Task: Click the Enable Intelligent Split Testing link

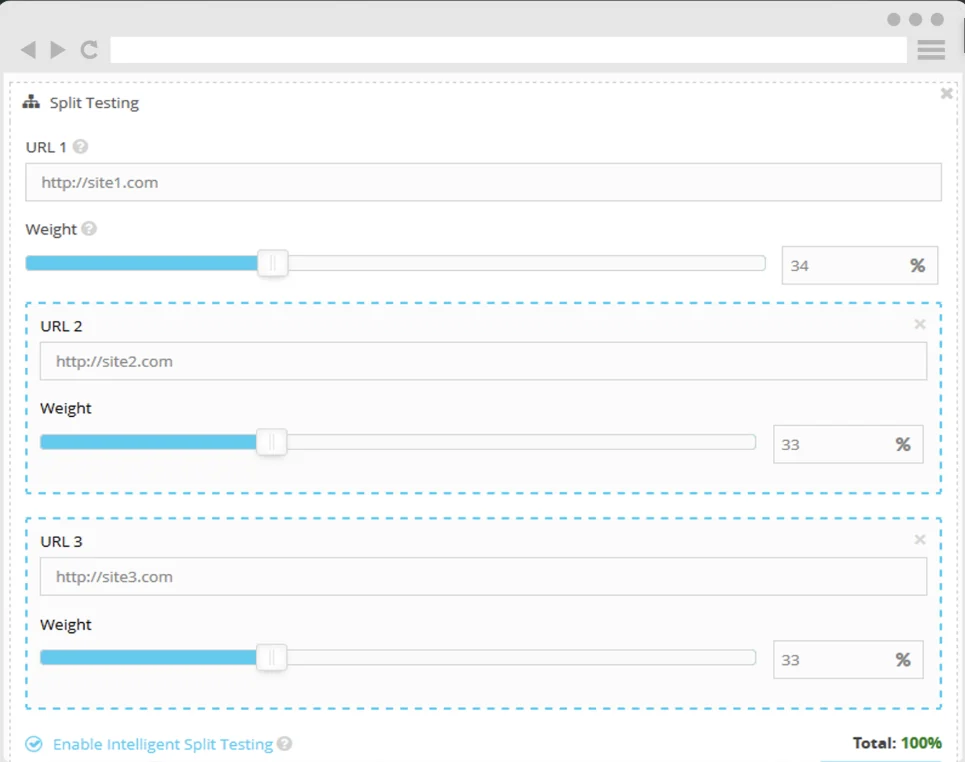Action: coord(162,744)
